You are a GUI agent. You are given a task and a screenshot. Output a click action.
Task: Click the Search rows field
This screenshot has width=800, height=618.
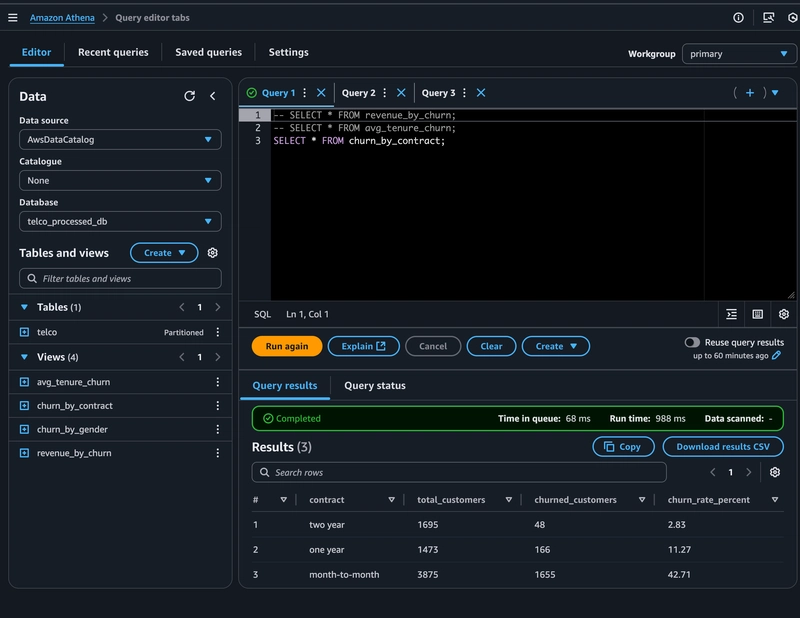pos(459,472)
